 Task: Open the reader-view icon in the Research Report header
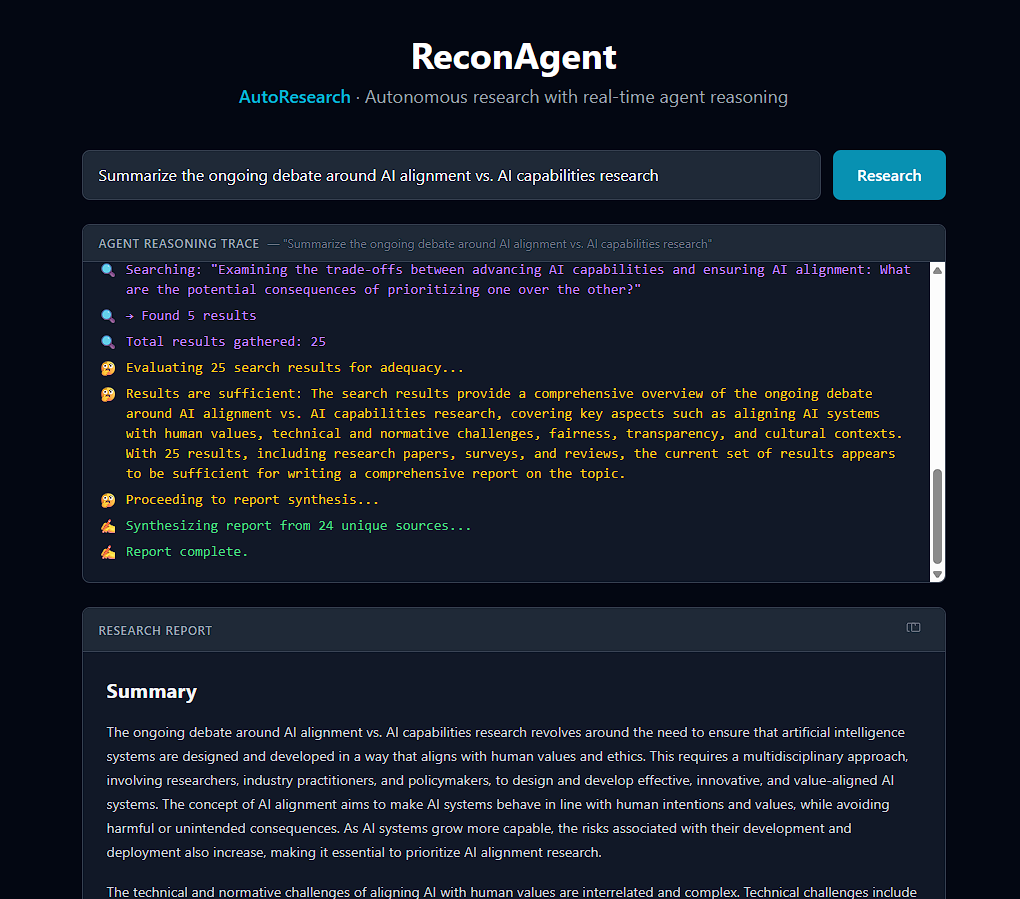point(913,627)
